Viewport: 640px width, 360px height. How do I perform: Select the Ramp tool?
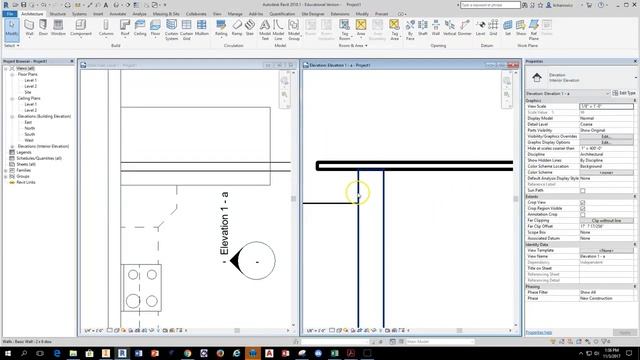click(237, 28)
